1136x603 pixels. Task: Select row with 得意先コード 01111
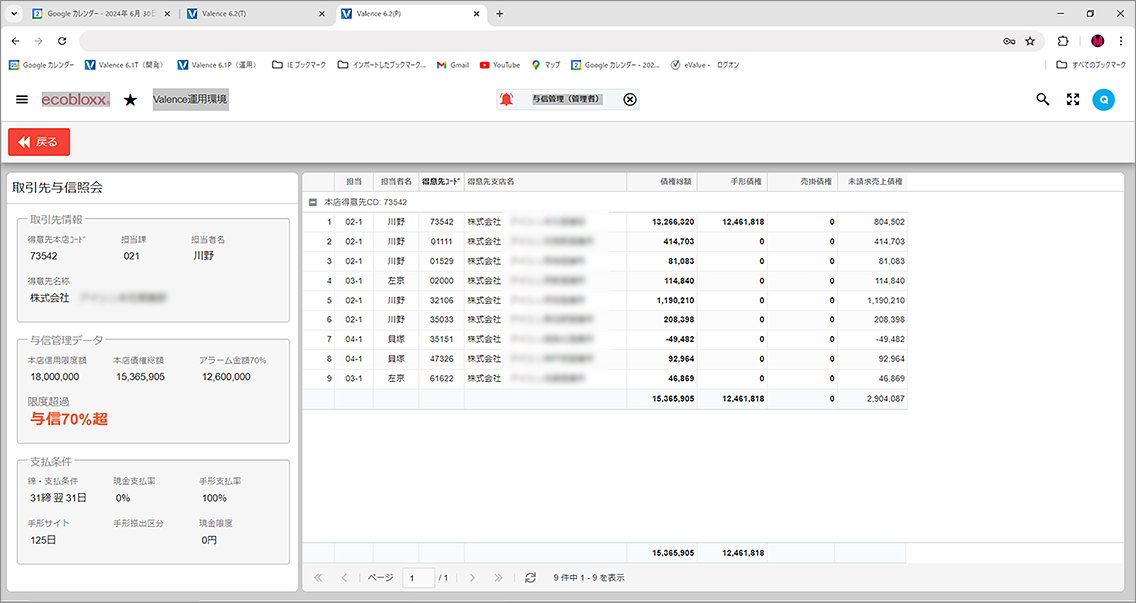pos(605,241)
